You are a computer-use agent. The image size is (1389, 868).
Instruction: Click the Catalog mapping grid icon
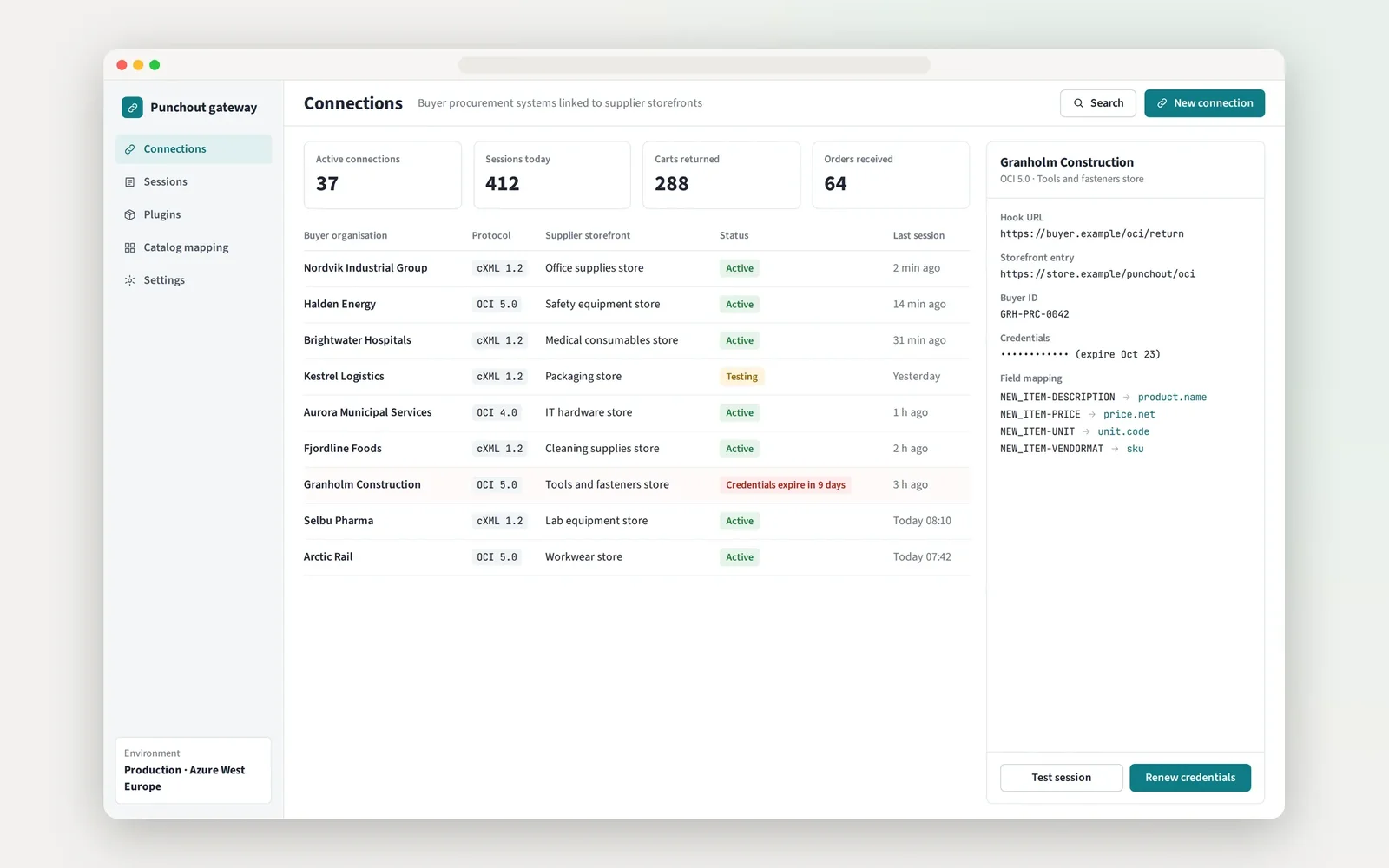129,247
